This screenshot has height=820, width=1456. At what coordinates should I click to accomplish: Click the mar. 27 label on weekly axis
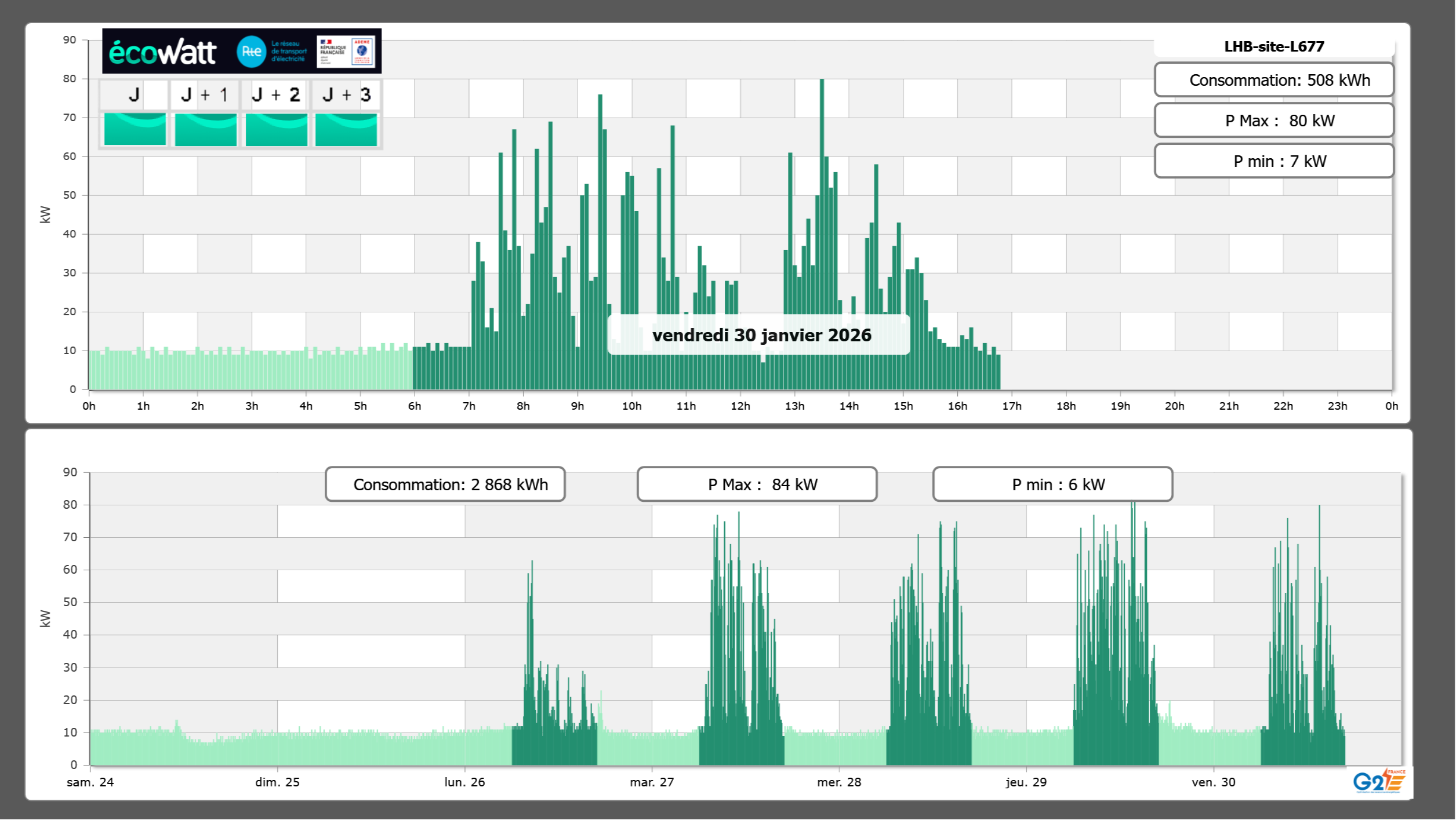[x=652, y=782]
